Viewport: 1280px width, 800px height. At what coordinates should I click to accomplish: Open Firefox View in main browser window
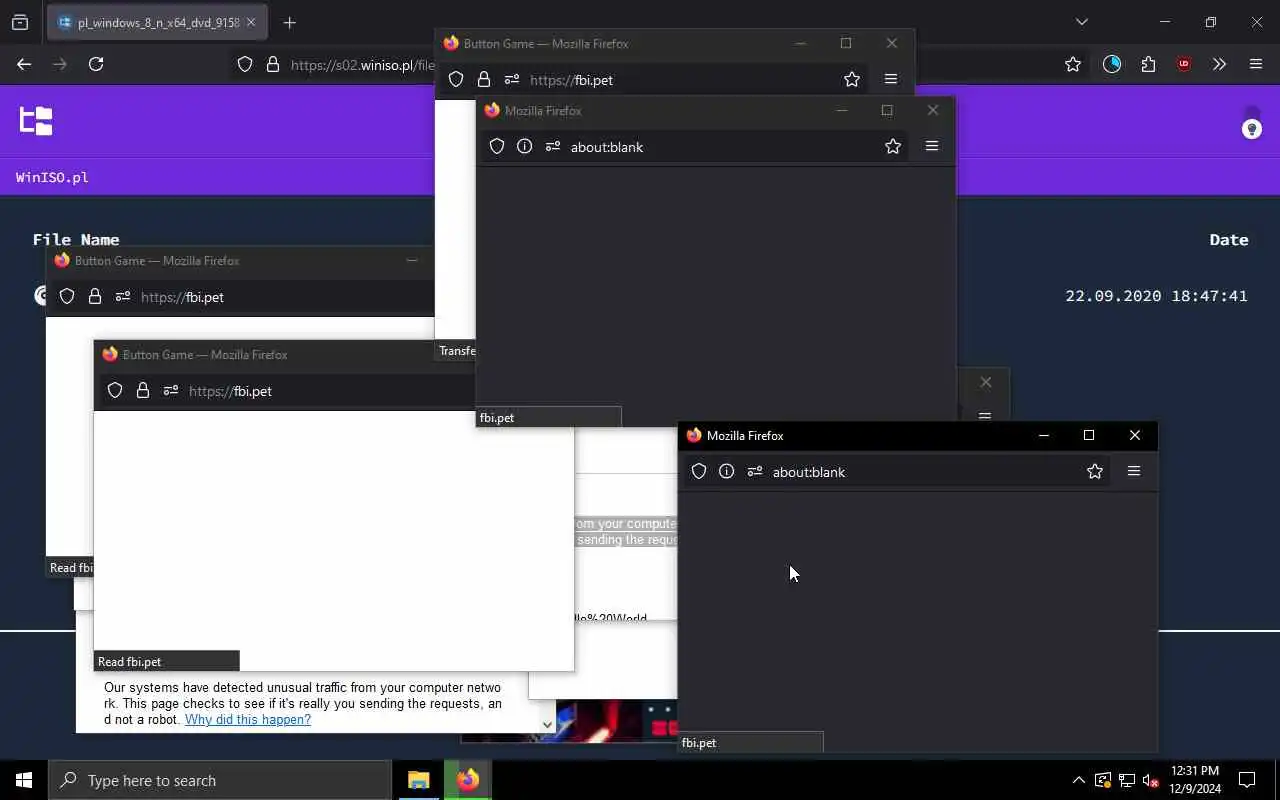[20, 22]
